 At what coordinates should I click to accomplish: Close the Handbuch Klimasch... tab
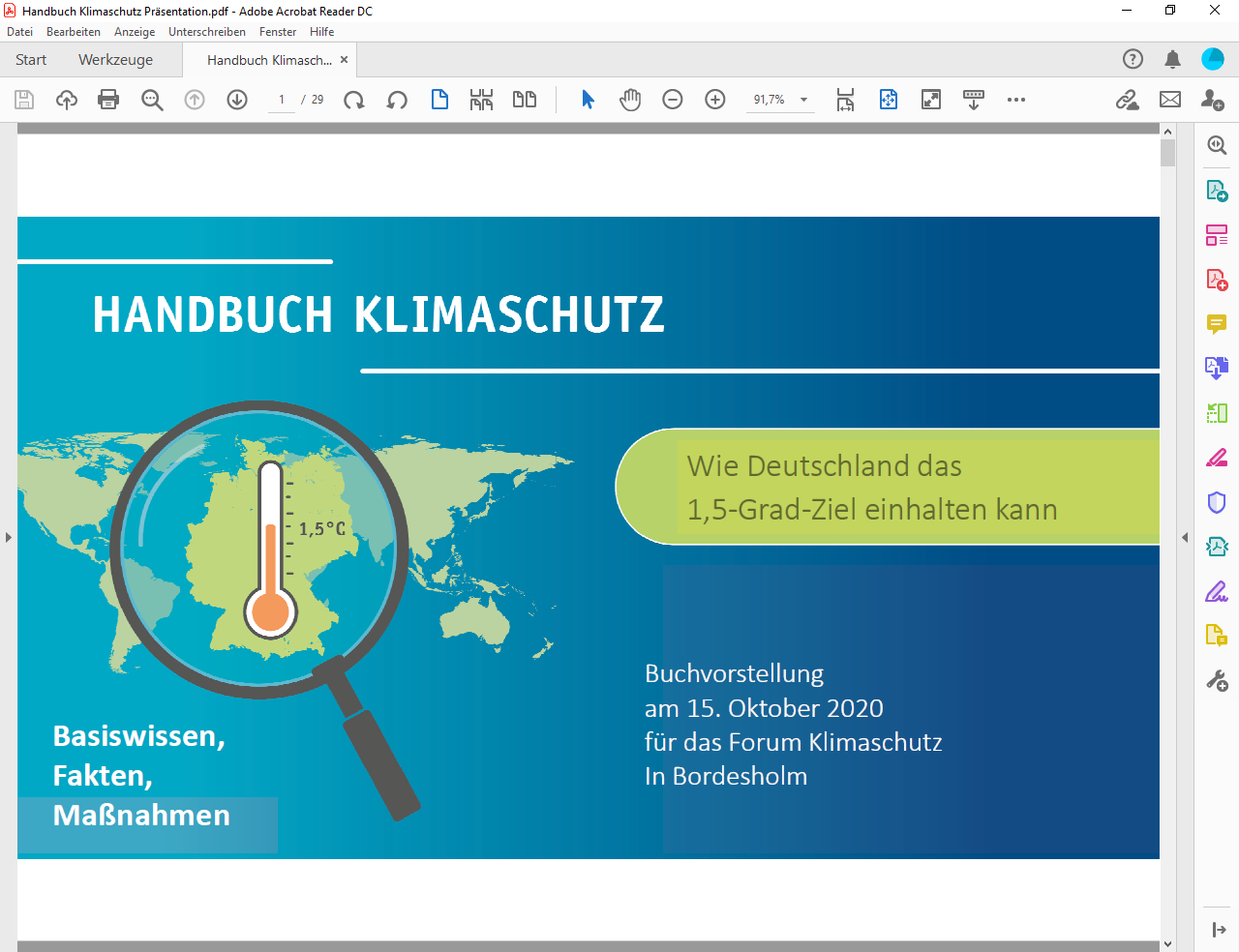[x=344, y=60]
